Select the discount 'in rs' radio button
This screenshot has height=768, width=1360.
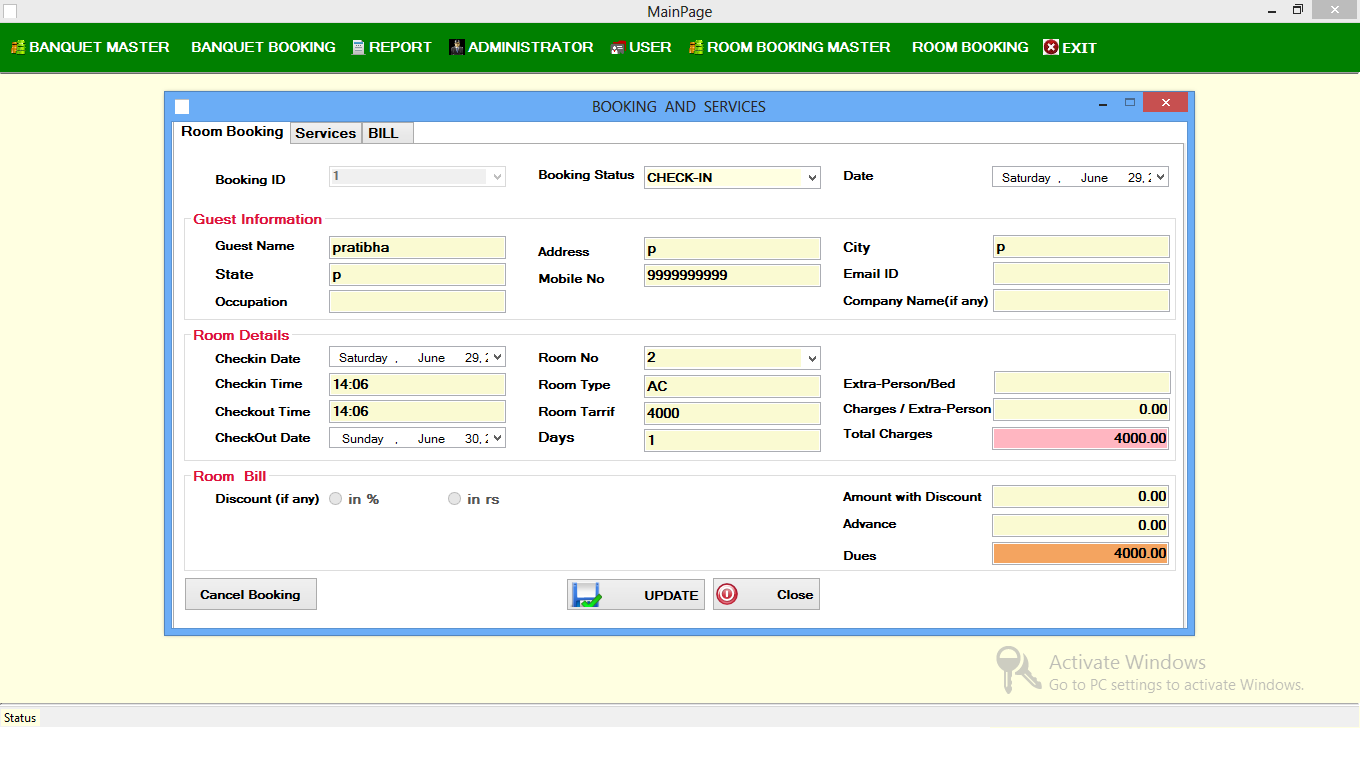[x=455, y=499]
